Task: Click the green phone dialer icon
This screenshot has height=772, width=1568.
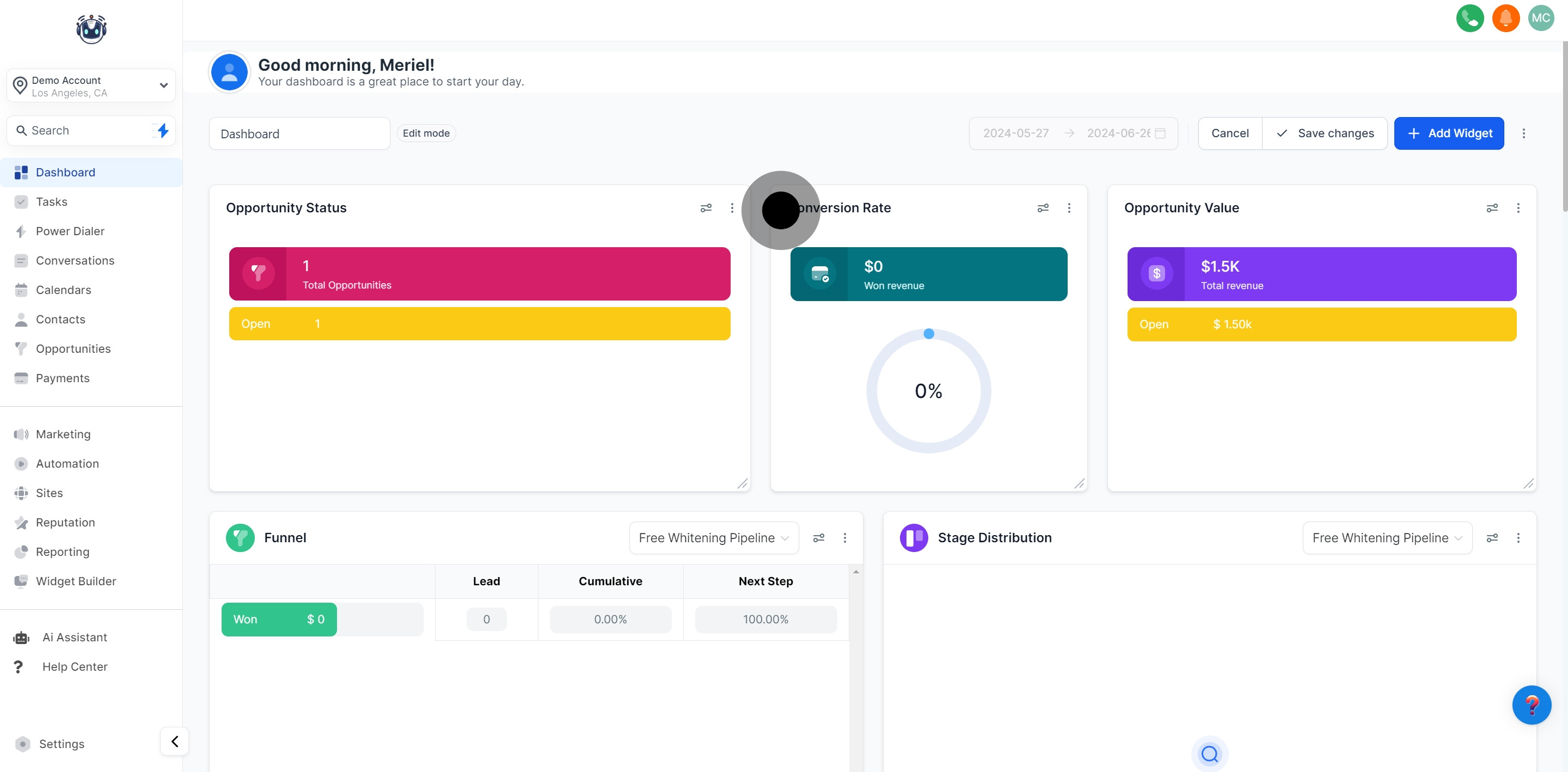Action: [1469, 19]
